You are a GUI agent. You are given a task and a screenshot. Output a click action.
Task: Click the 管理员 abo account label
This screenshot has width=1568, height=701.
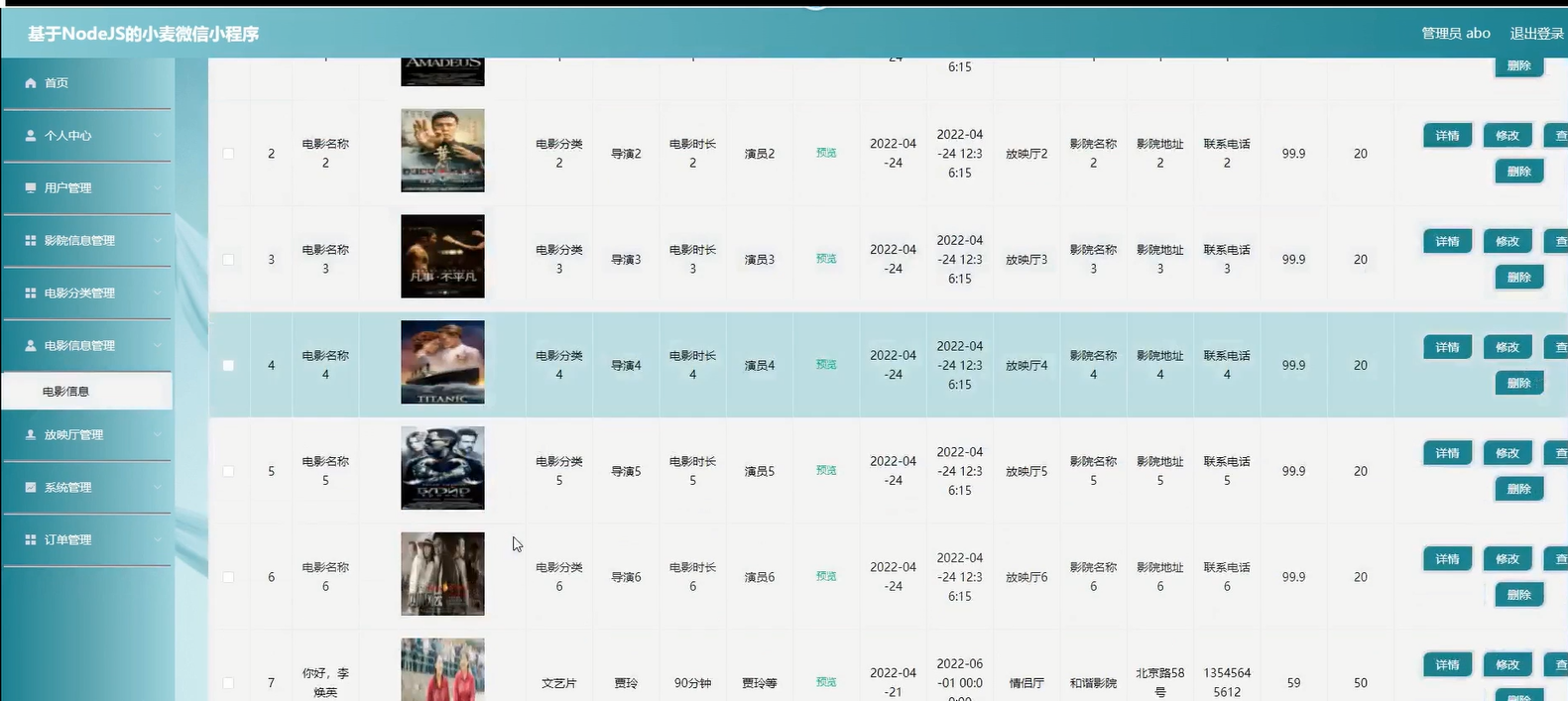(x=1456, y=34)
